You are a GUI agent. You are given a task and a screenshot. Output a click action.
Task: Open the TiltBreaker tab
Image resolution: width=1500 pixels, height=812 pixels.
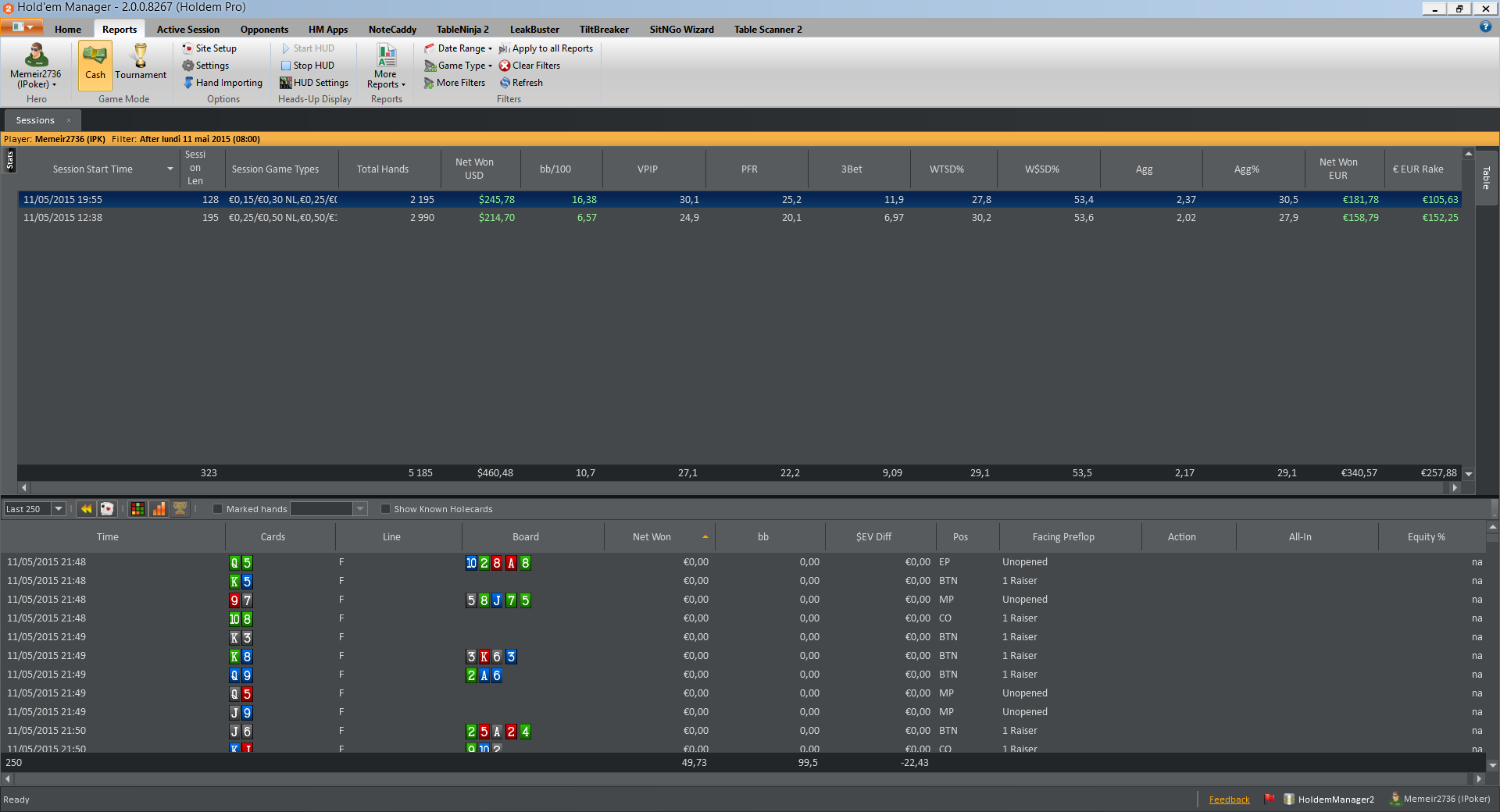(604, 30)
